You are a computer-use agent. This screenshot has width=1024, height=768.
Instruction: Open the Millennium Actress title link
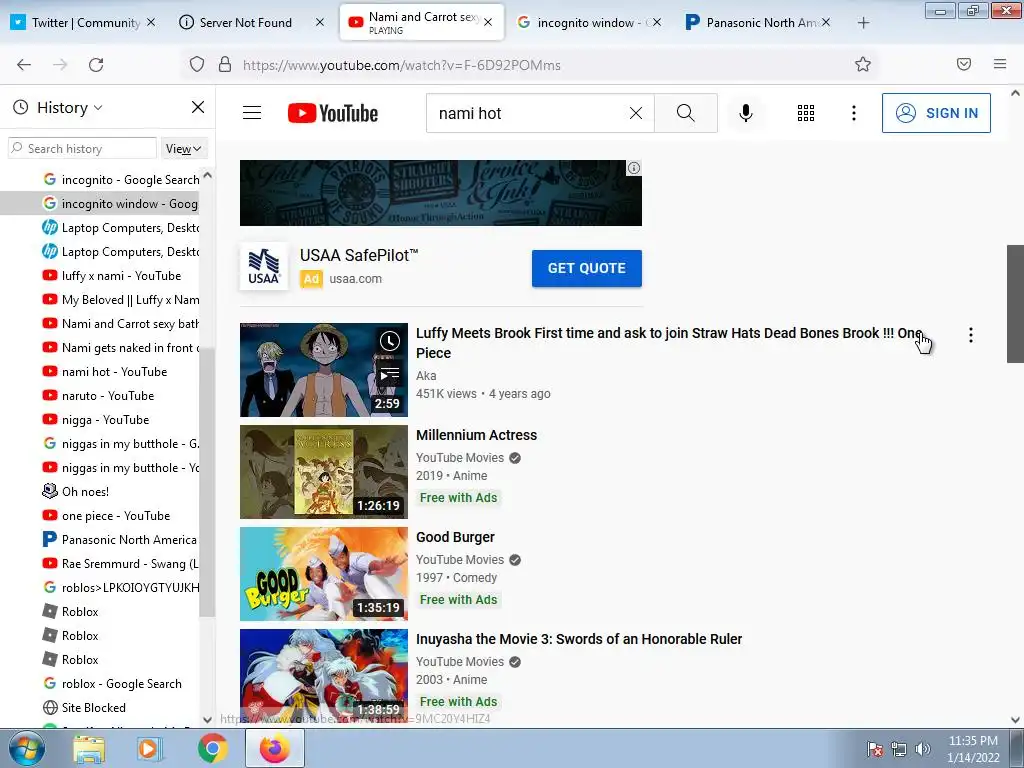tap(476, 435)
